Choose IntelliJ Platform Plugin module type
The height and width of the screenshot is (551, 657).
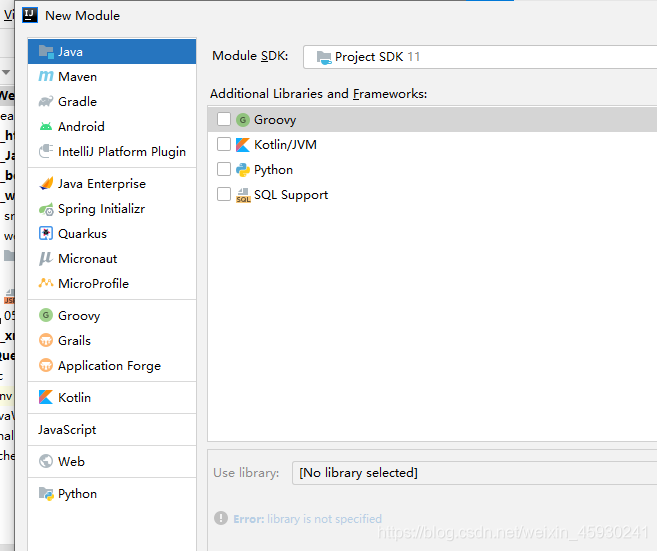pos(121,152)
